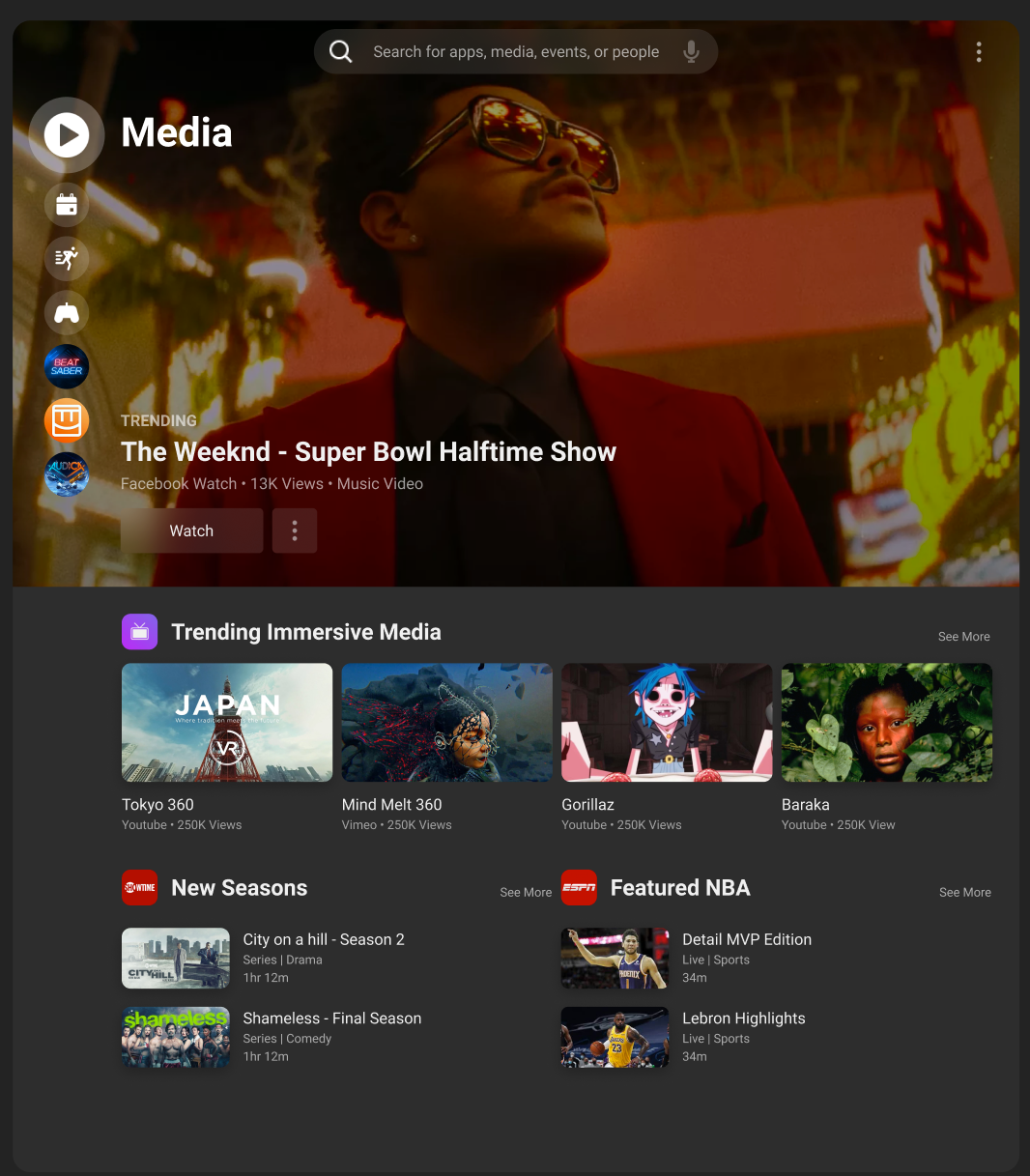The height and width of the screenshot is (1176, 1030).
Task: Click the 'TRENDING' label
Action: [x=158, y=421]
